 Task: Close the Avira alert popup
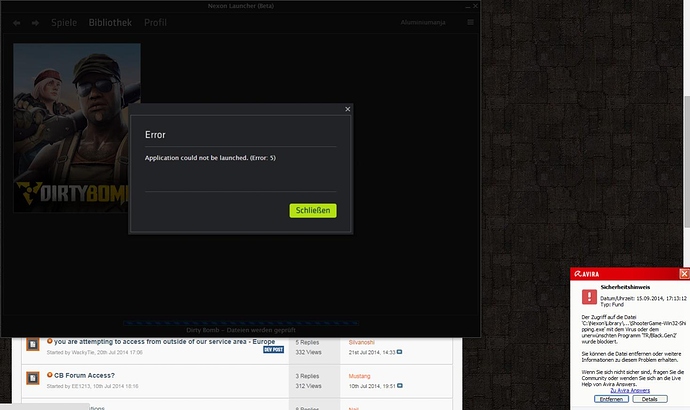click(x=683, y=272)
